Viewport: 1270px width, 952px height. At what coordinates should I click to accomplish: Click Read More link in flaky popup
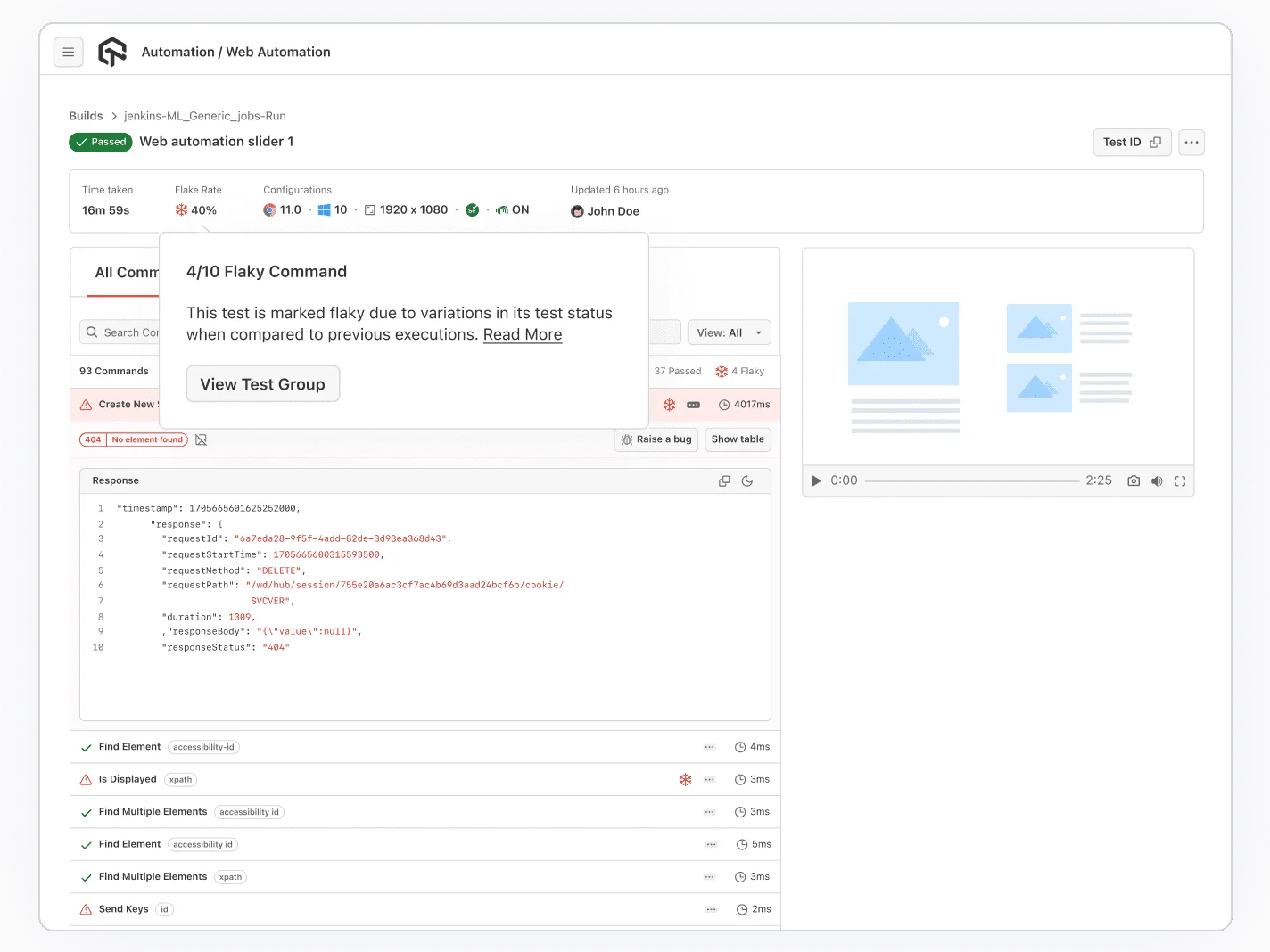tap(522, 335)
